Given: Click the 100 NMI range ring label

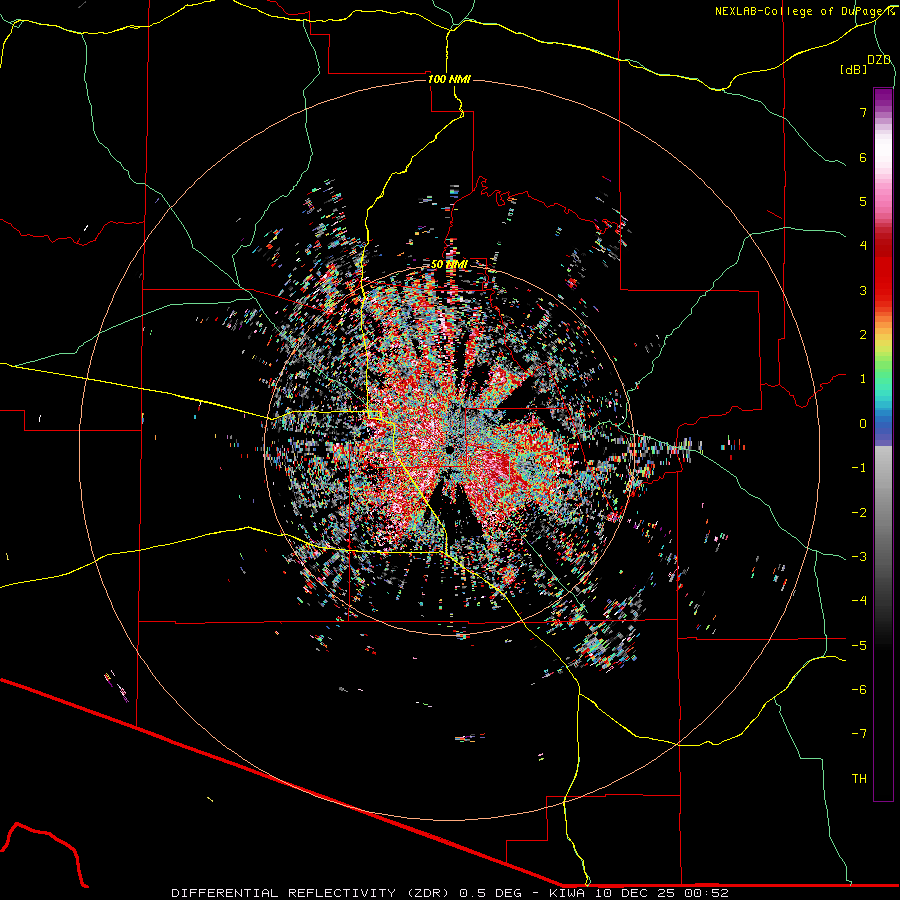Looking at the screenshot, I should coord(449,79).
